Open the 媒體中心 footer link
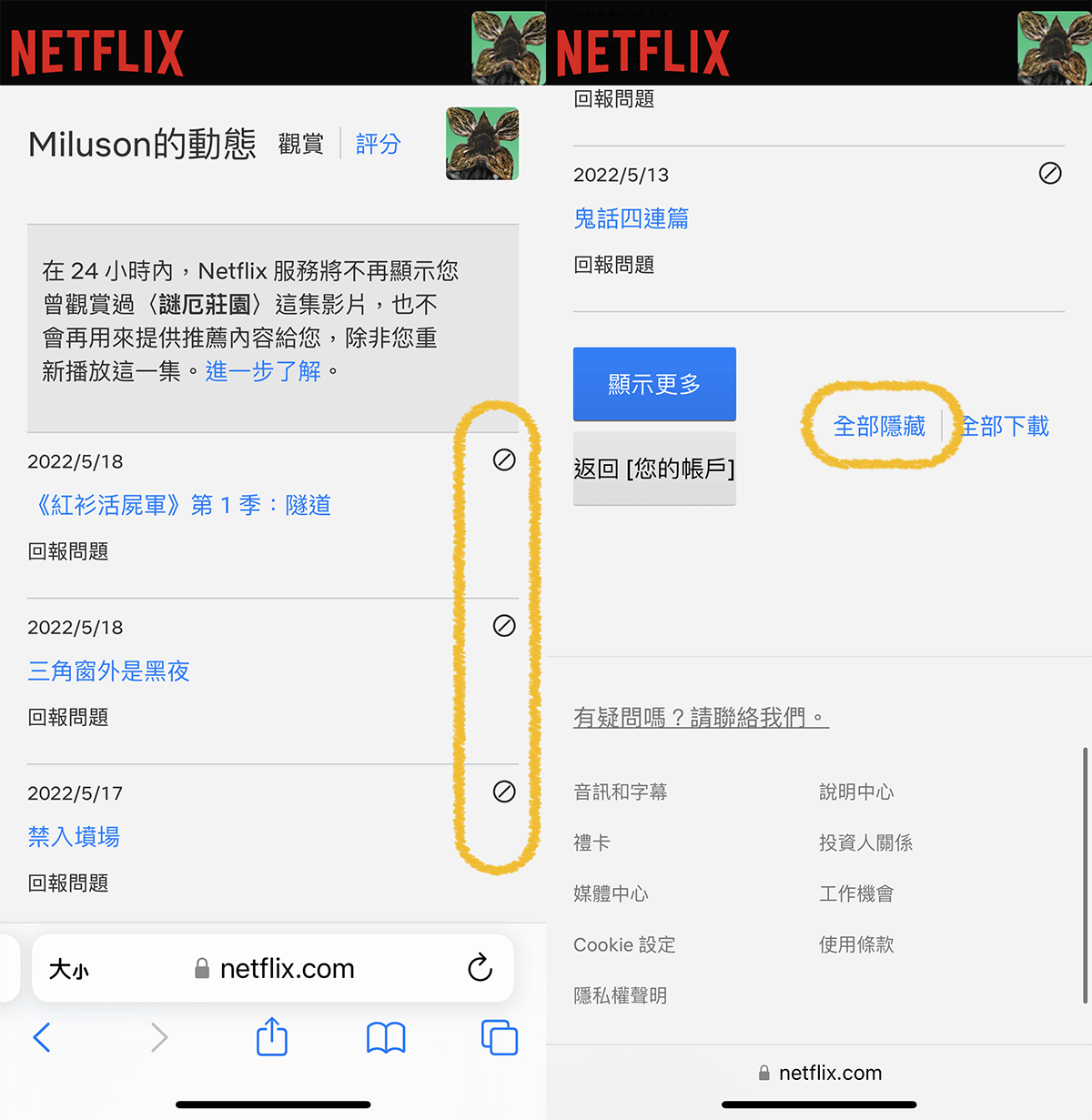The image size is (1092, 1120). click(611, 893)
